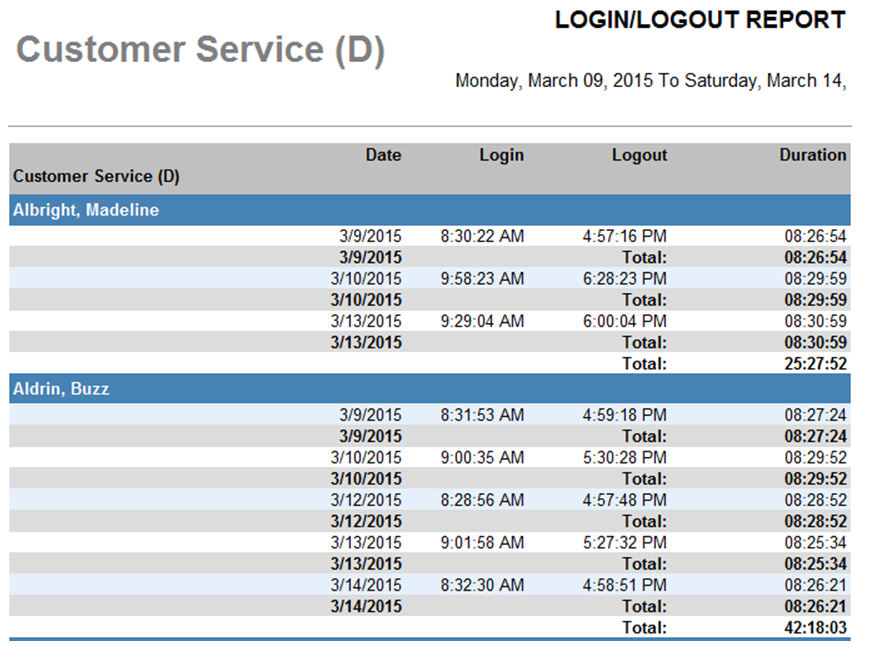Click the Login column header

[x=501, y=155]
